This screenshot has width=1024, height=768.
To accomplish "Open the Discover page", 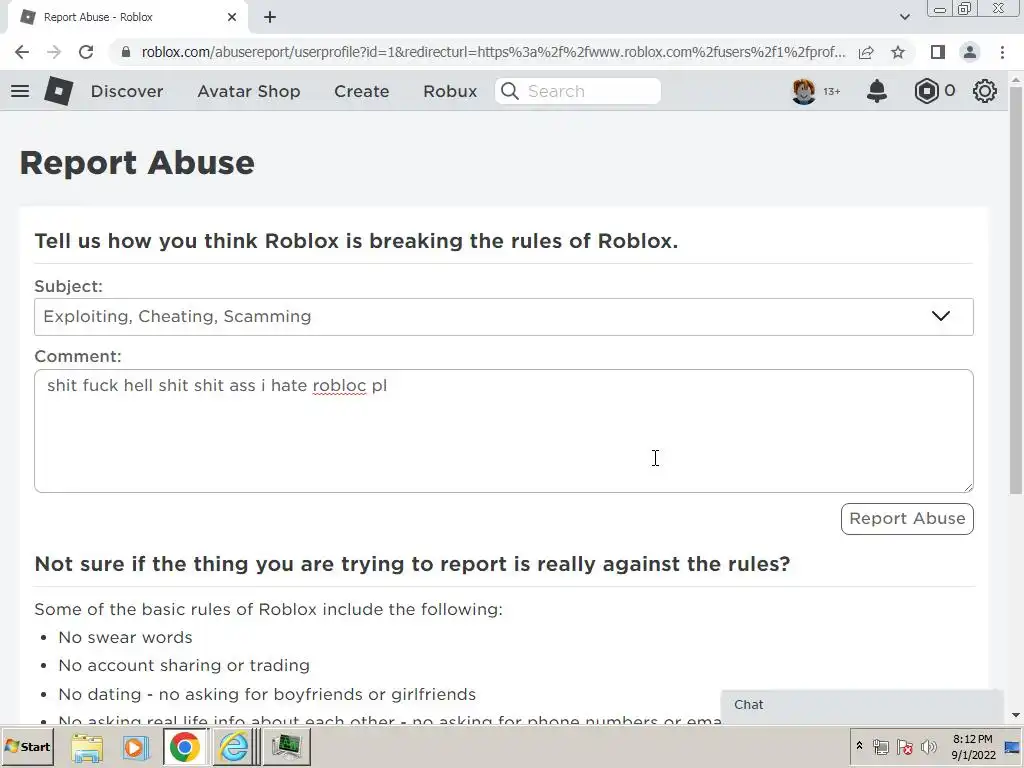I will [127, 91].
